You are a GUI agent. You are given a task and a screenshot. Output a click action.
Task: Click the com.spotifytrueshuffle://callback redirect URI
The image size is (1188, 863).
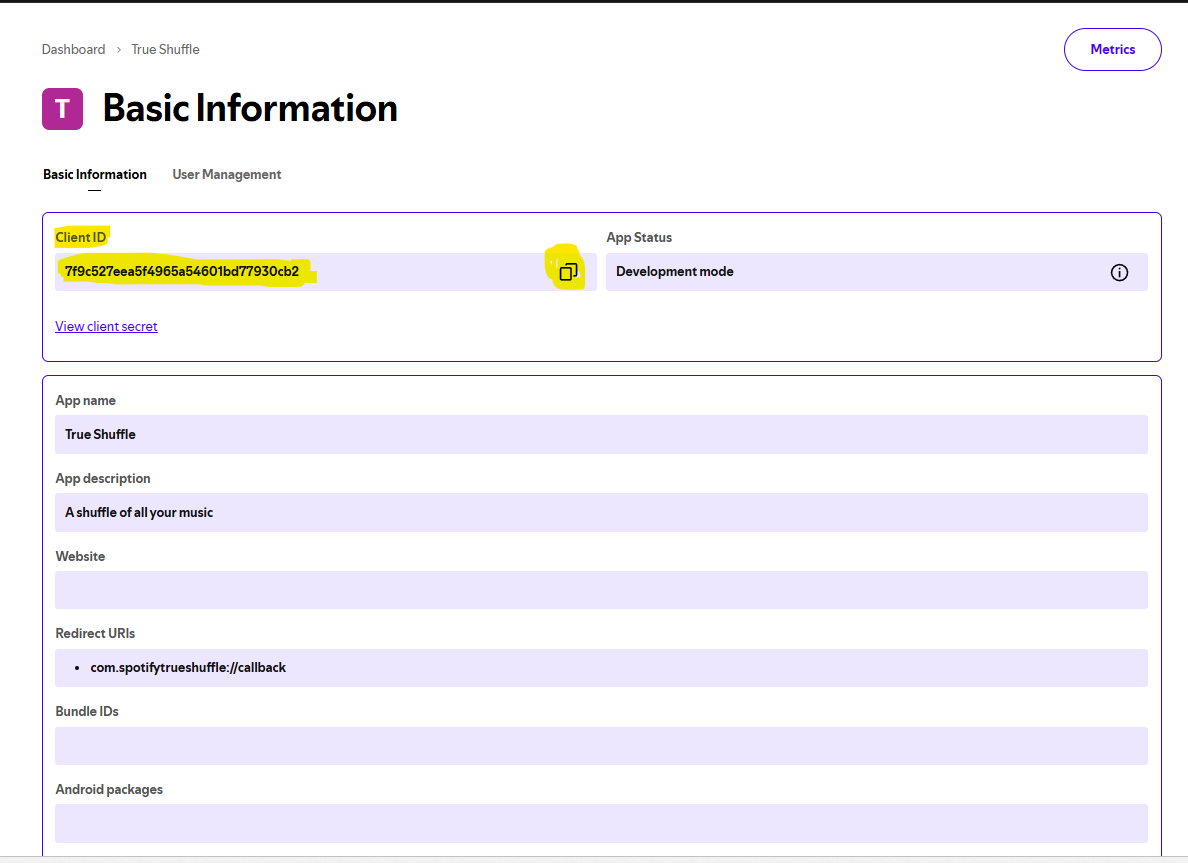(188, 668)
